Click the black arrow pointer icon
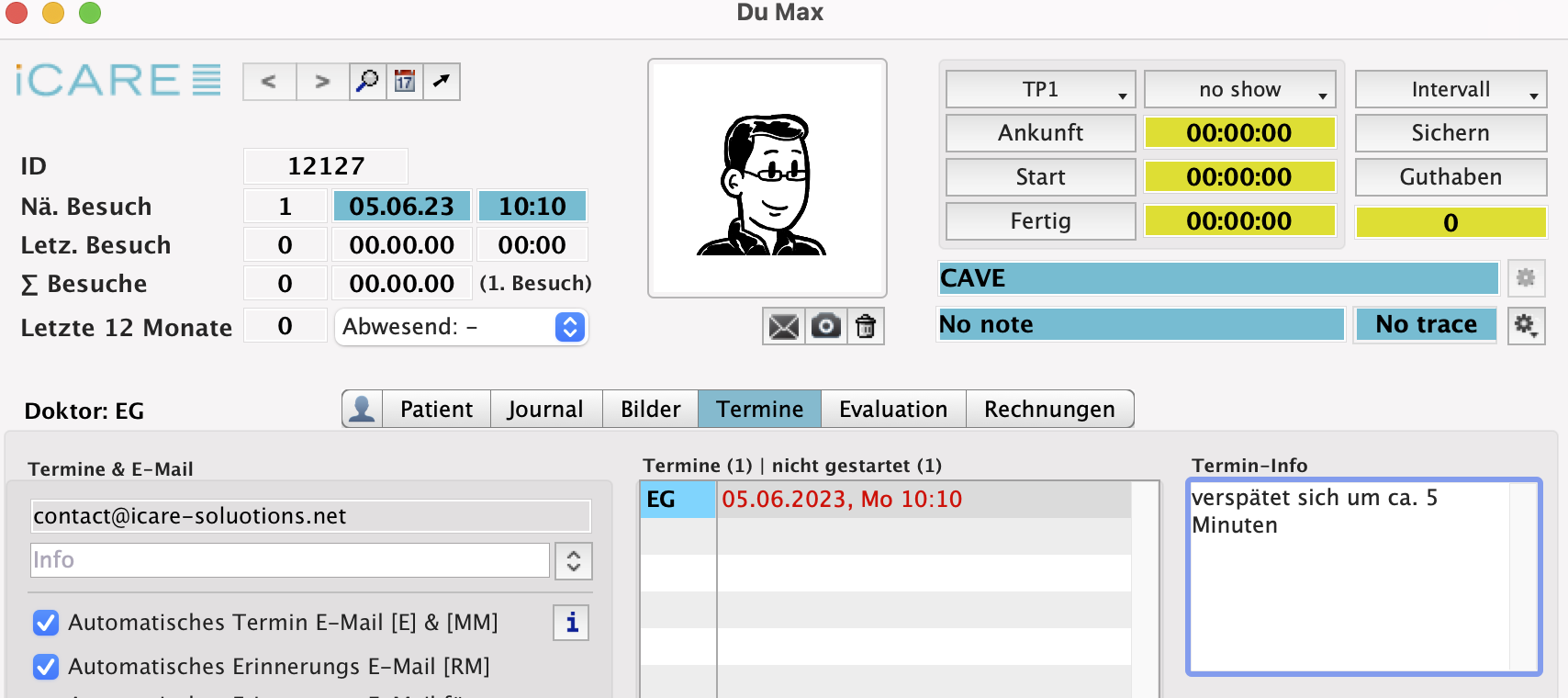Image resolution: width=1568 pixels, height=698 pixels. 442,82
